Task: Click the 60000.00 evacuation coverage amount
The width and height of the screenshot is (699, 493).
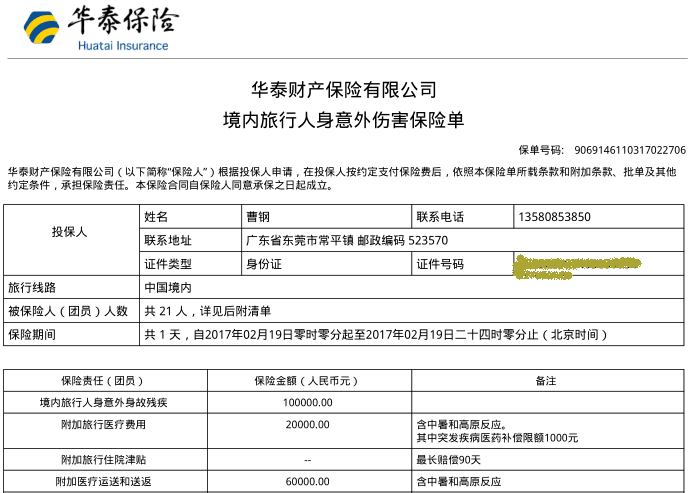Action: point(307,482)
